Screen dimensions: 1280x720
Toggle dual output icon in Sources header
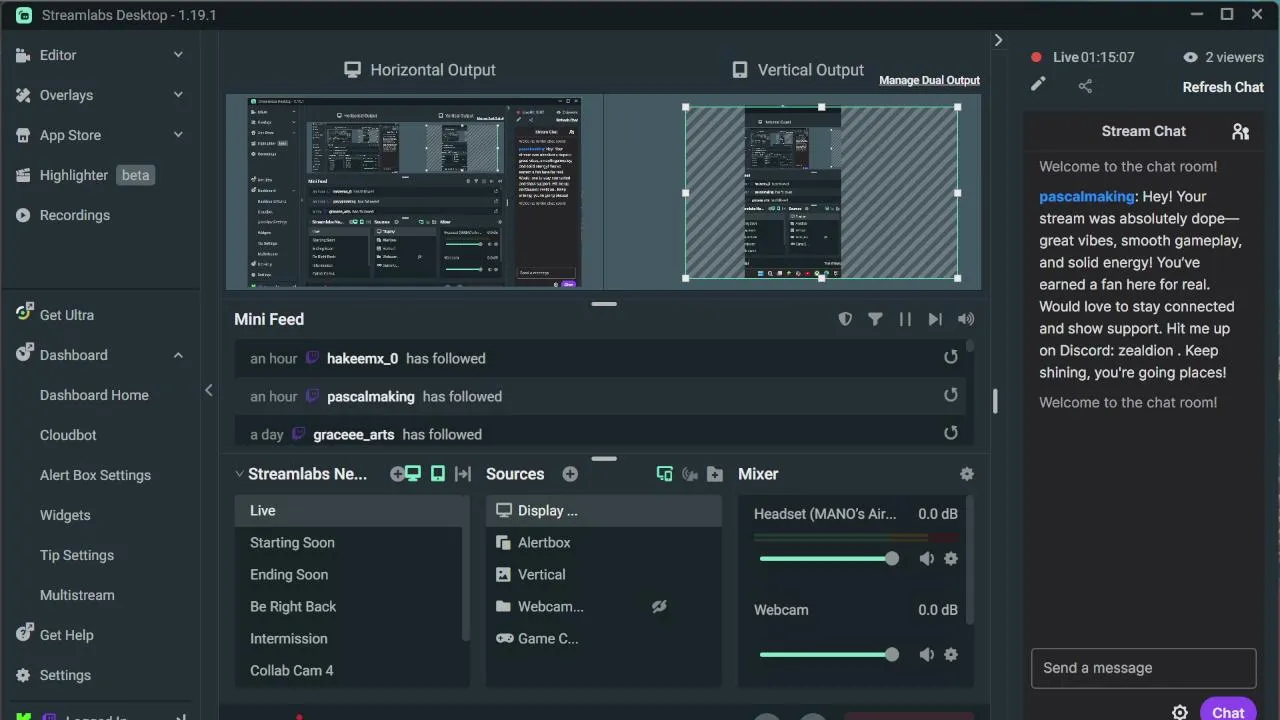coord(664,474)
